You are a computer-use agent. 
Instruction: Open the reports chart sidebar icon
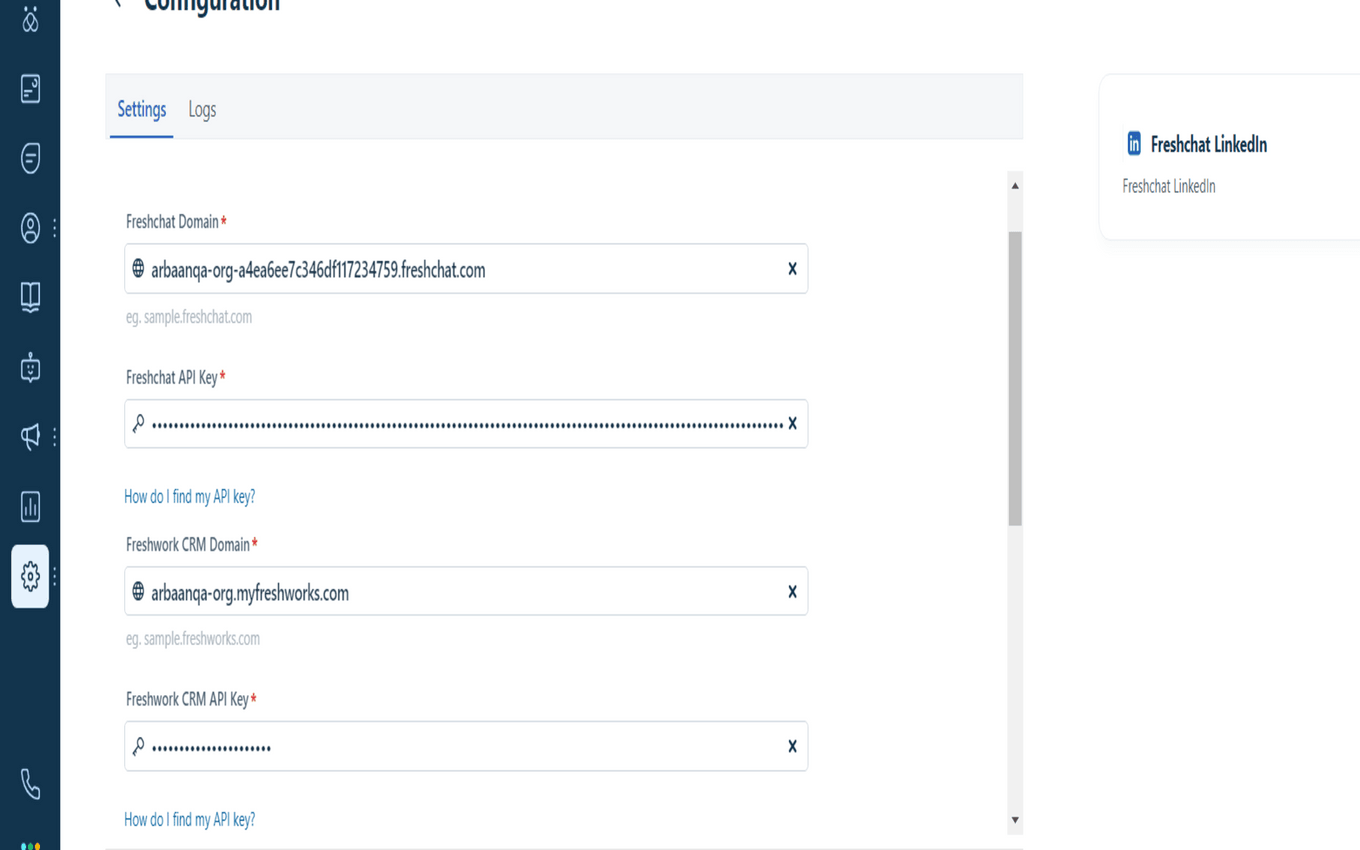30,506
